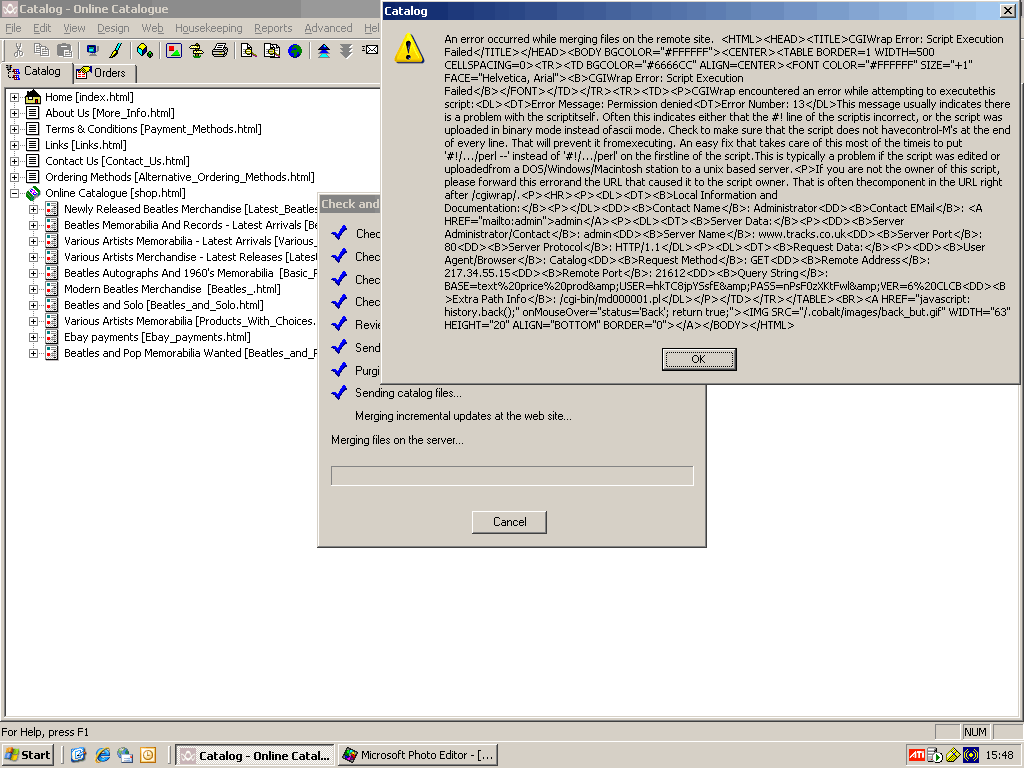Select Terms & Conditions page in tree

coord(152,129)
